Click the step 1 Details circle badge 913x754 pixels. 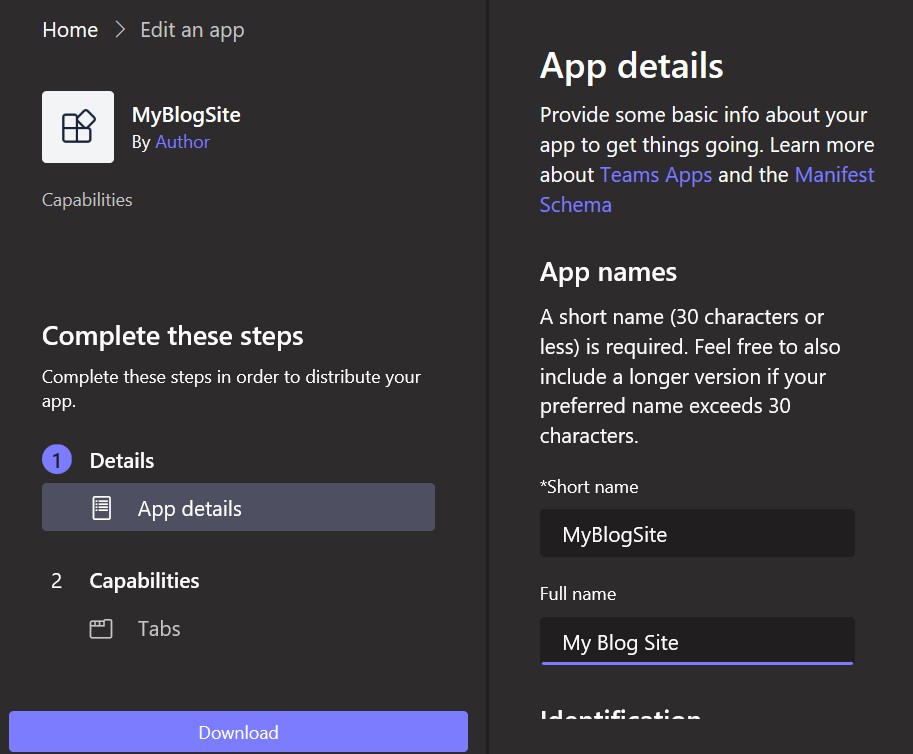57,459
